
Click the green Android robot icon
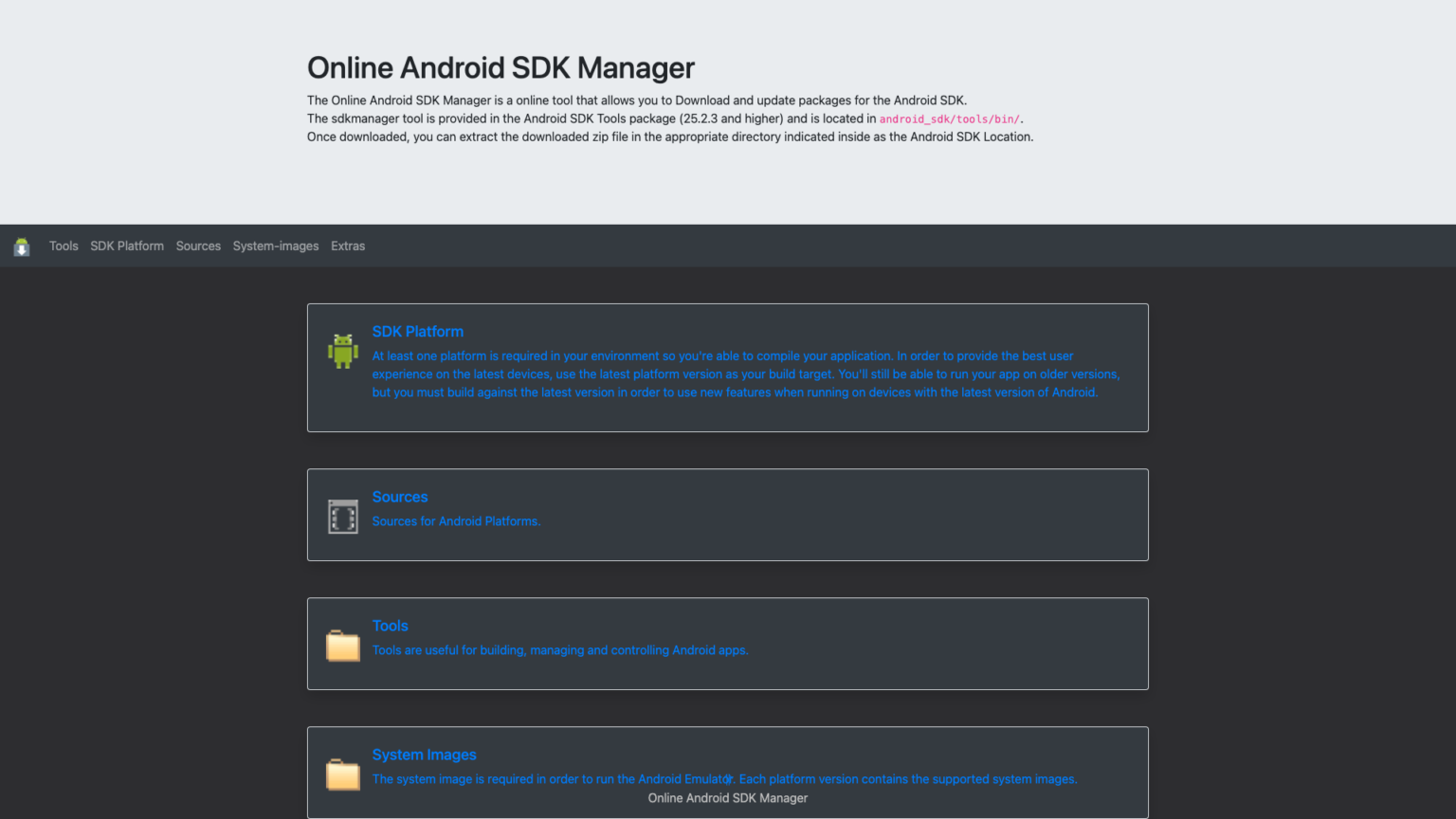(x=343, y=351)
